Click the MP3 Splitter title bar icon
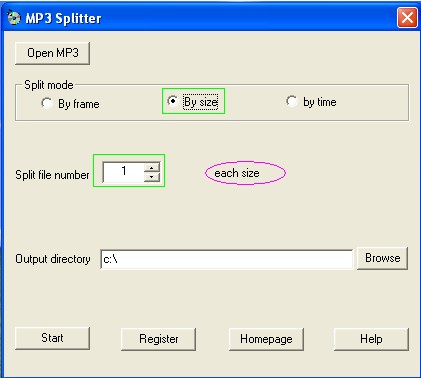Screen dimensions: 421x378 pos(13,18)
